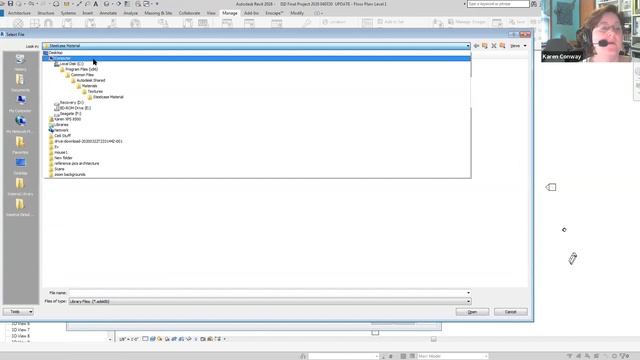Select Seagate (F:) drive in the list
The height and width of the screenshot is (360, 640).
68,113
